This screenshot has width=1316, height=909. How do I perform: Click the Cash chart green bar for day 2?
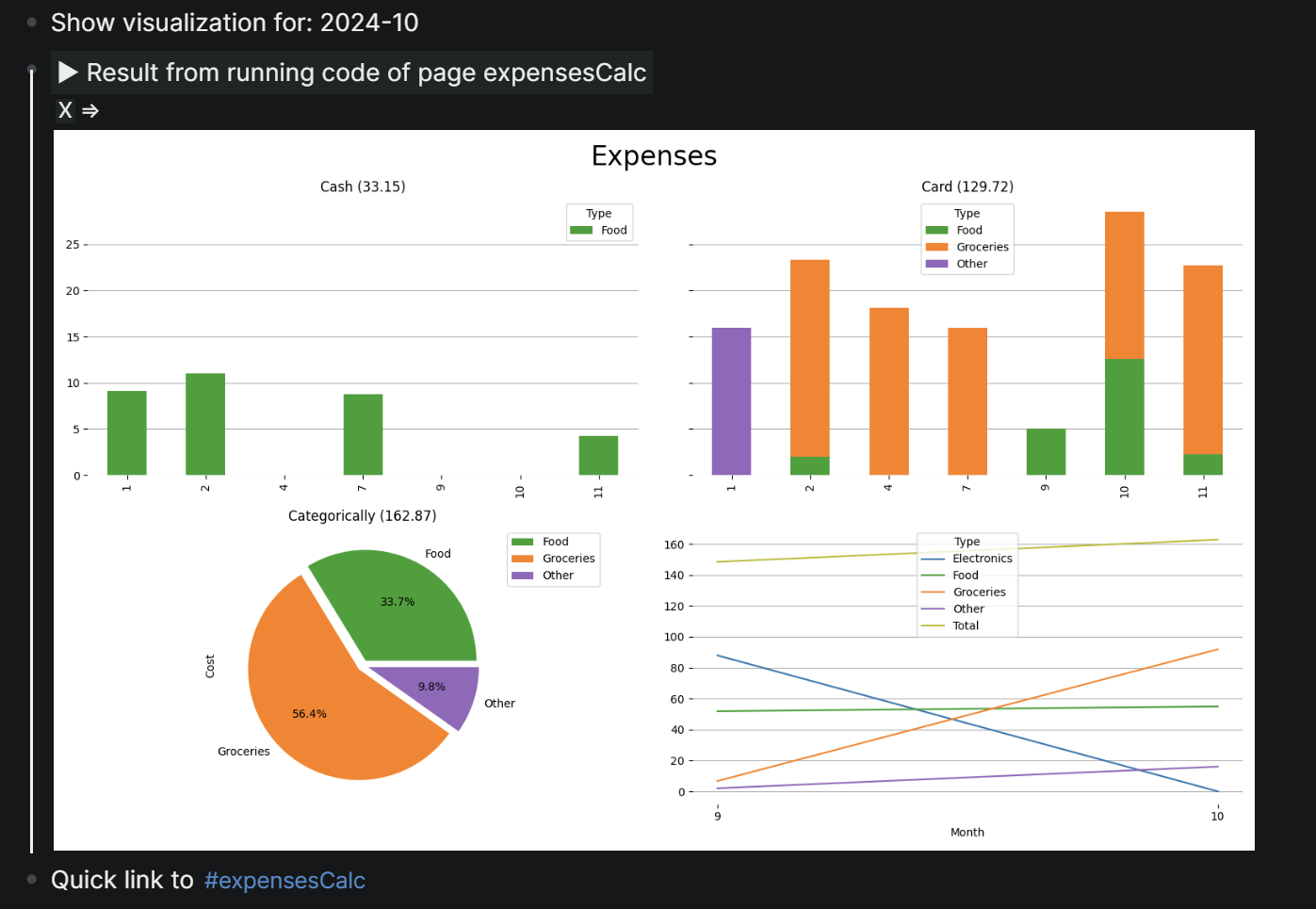(x=205, y=424)
